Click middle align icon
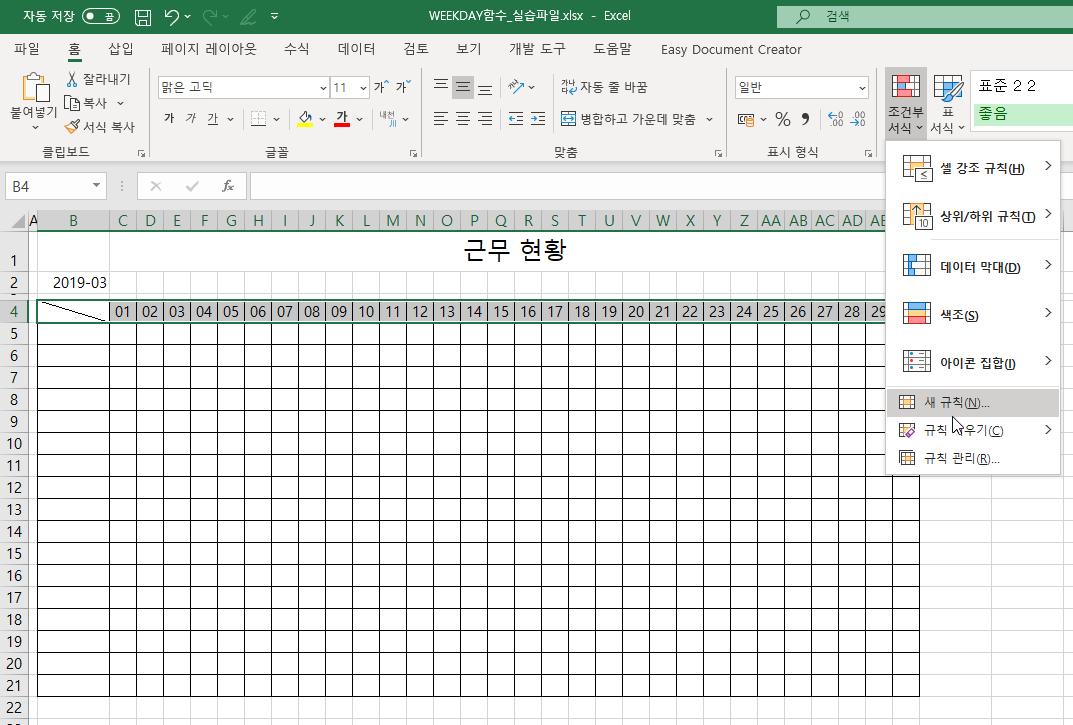 (463, 87)
